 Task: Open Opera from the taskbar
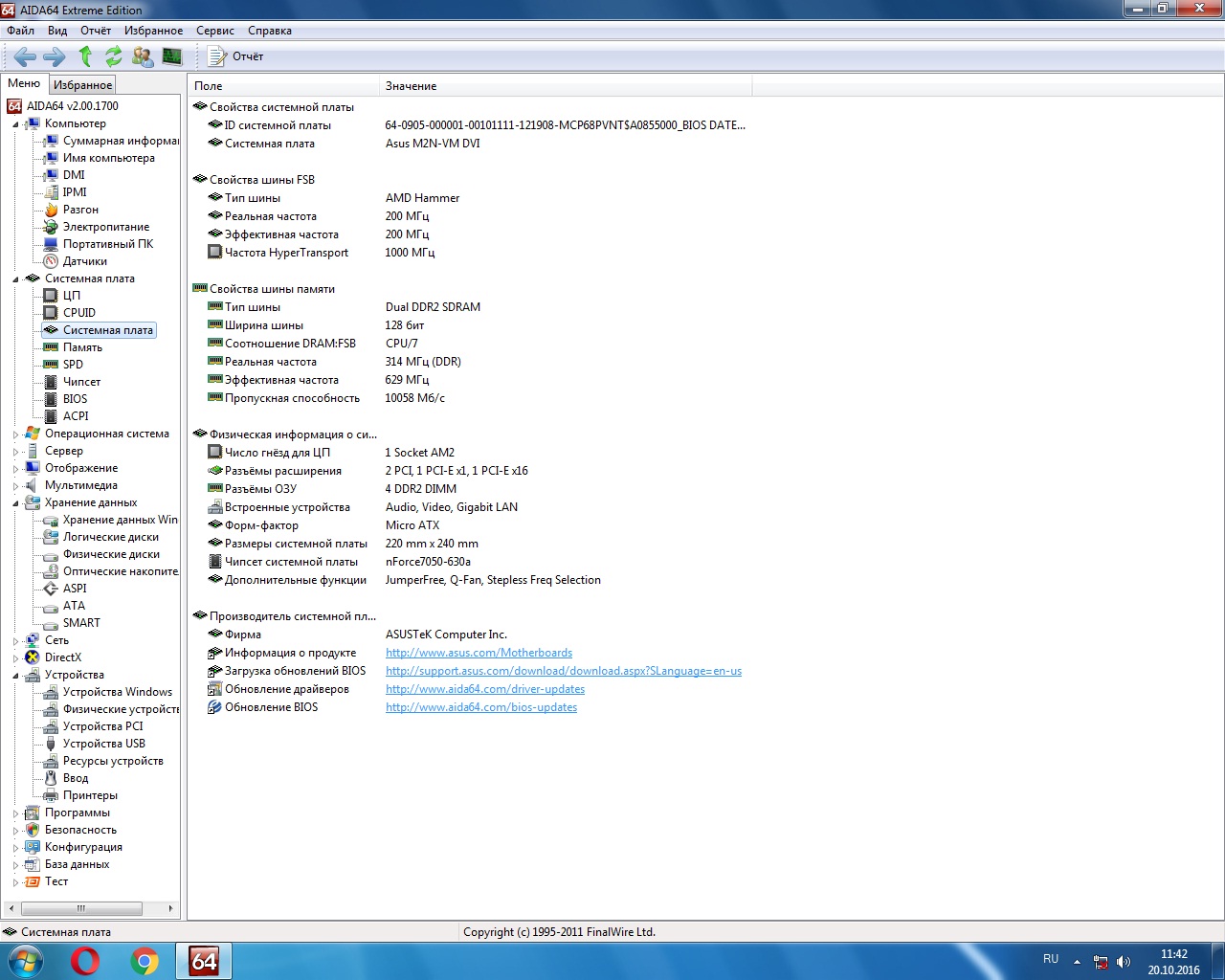pos(85,961)
